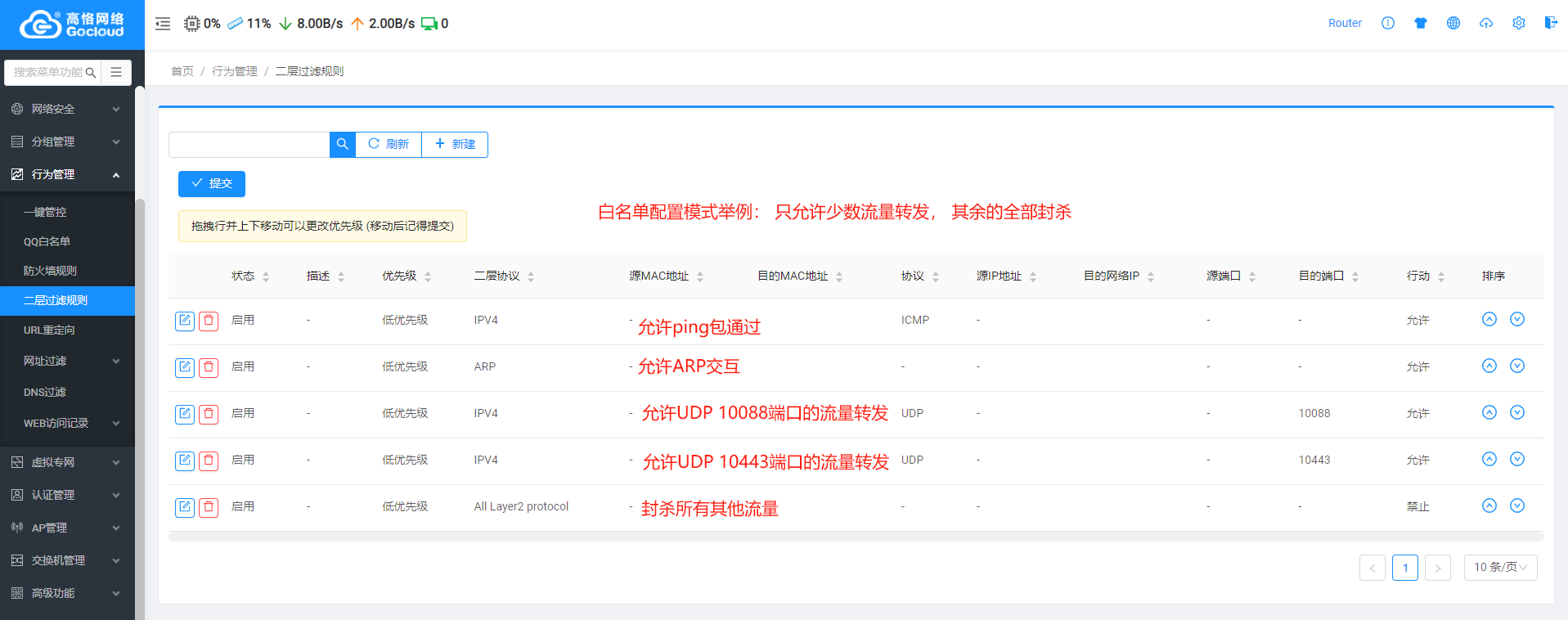Click the 提交 submit button
This screenshot has width=1568, height=620.
click(212, 184)
